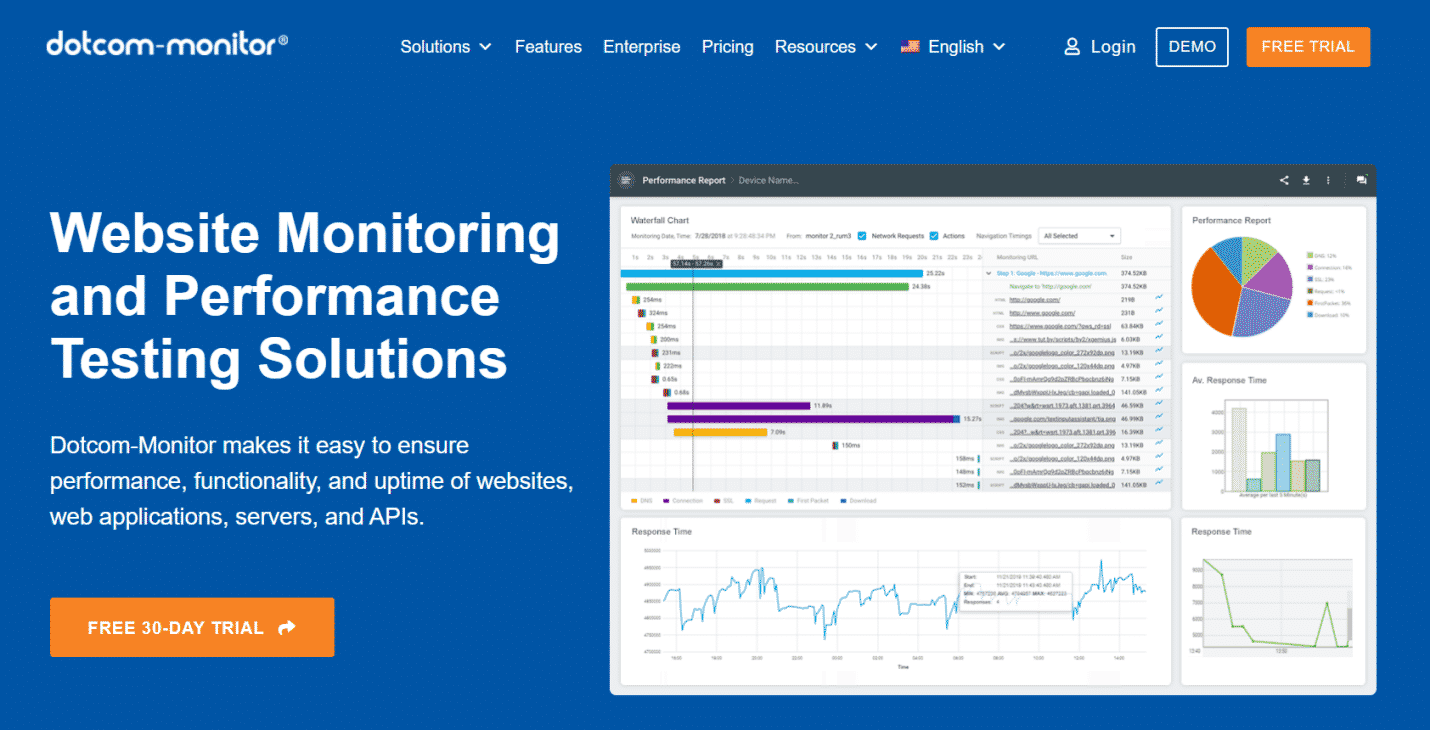Go to the Features menu item
The width and height of the screenshot is (1430, 730).
tap(548, 46)
